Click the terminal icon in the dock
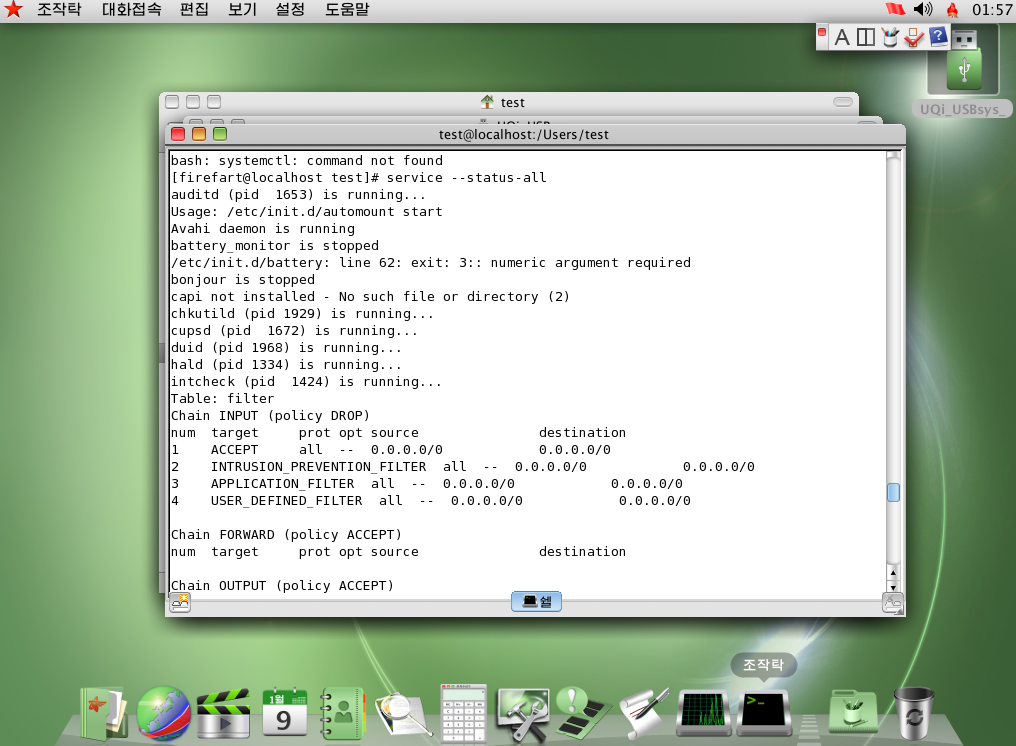1016x746 pixels. click(764, 713)
